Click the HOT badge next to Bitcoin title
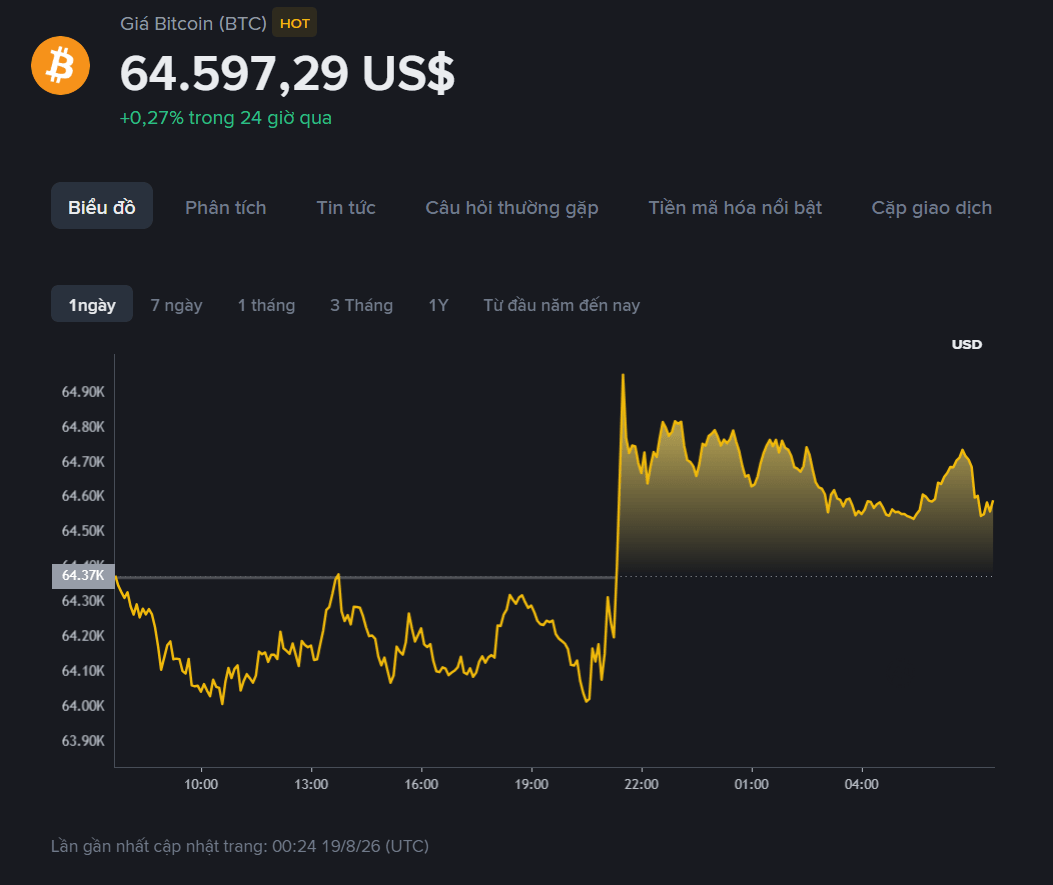Image resolution: width=1053 pixels, height=885 pixels. pos(294,24)
